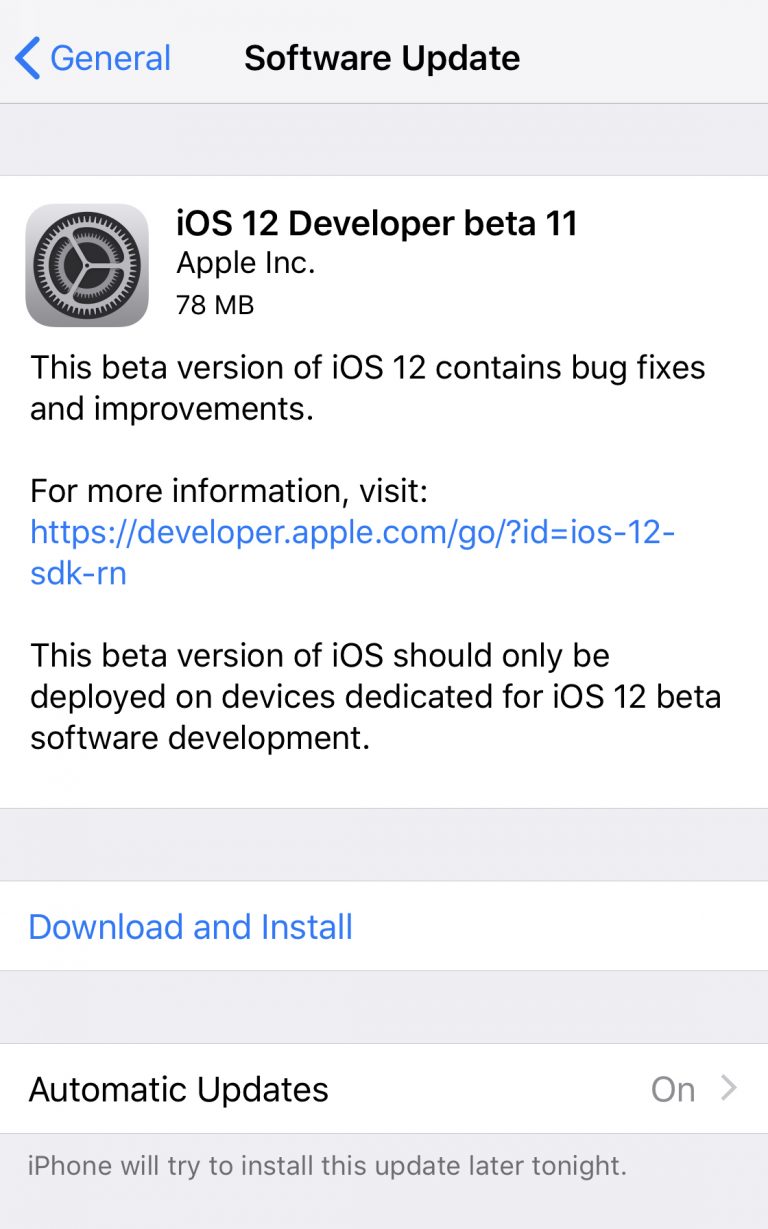Tap the gray gap above Download and Install
The width and height of the screenshot is (768, 1229).
(x=384, y=845)
